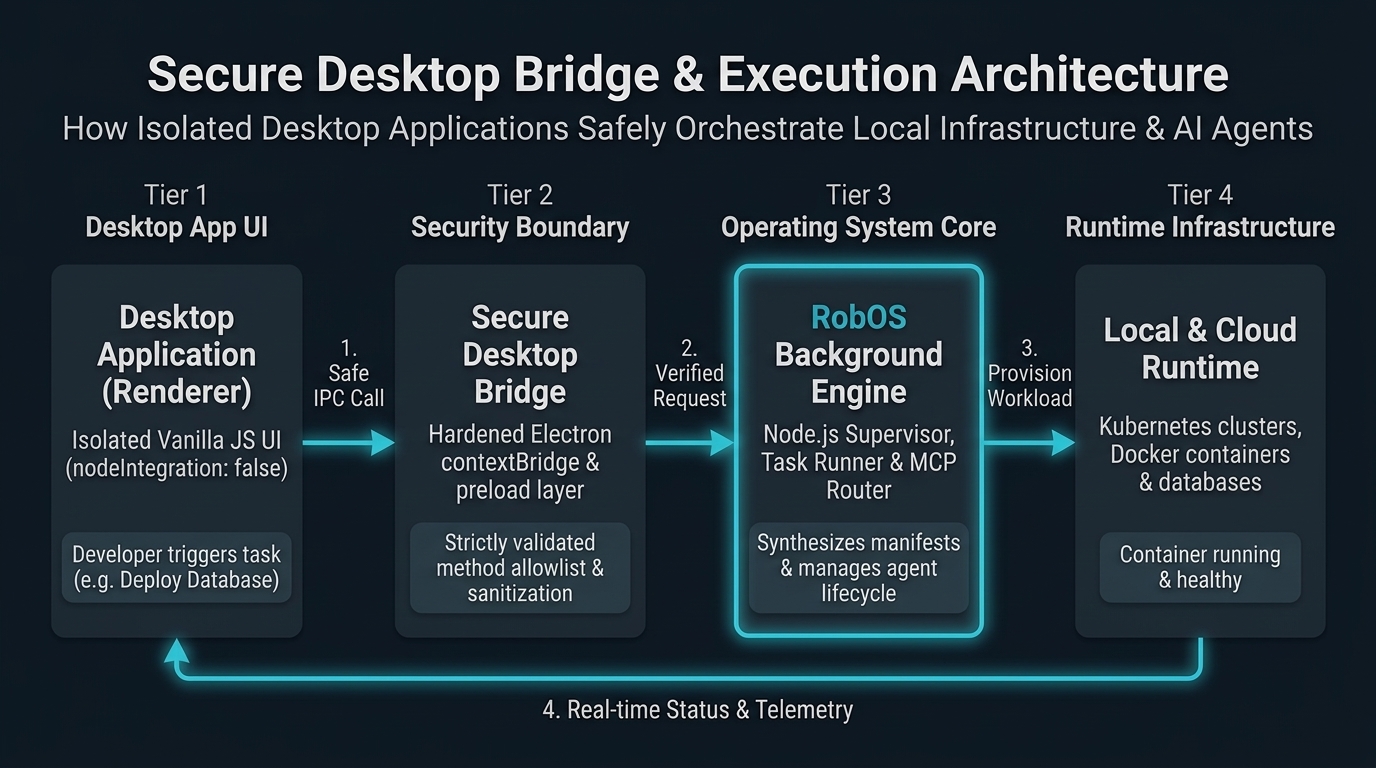The image size is (1376, 768).
Task: Select the subtitle starting 'How Isolated Desktop Applications'
Action: point(688,129)
